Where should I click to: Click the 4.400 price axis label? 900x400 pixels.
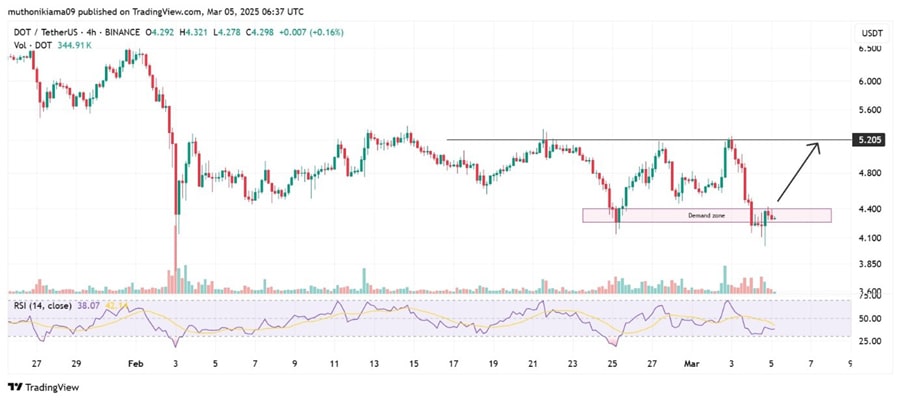tap(868, 209)
